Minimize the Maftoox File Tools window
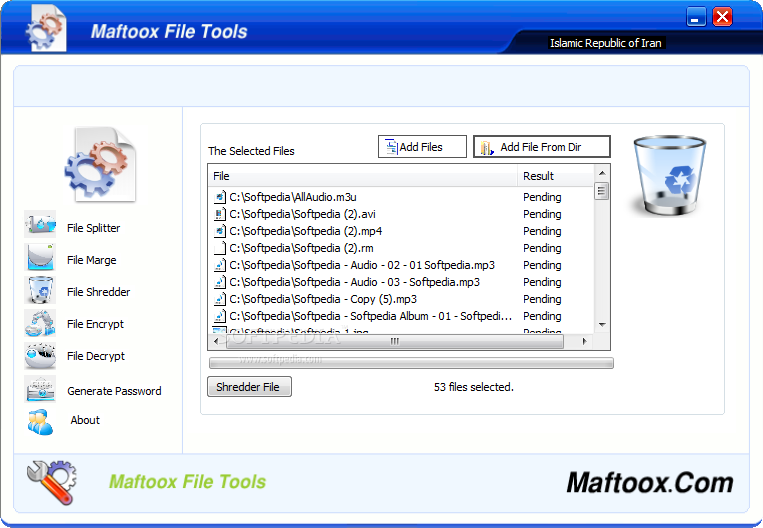 click(x=696, y=17)
